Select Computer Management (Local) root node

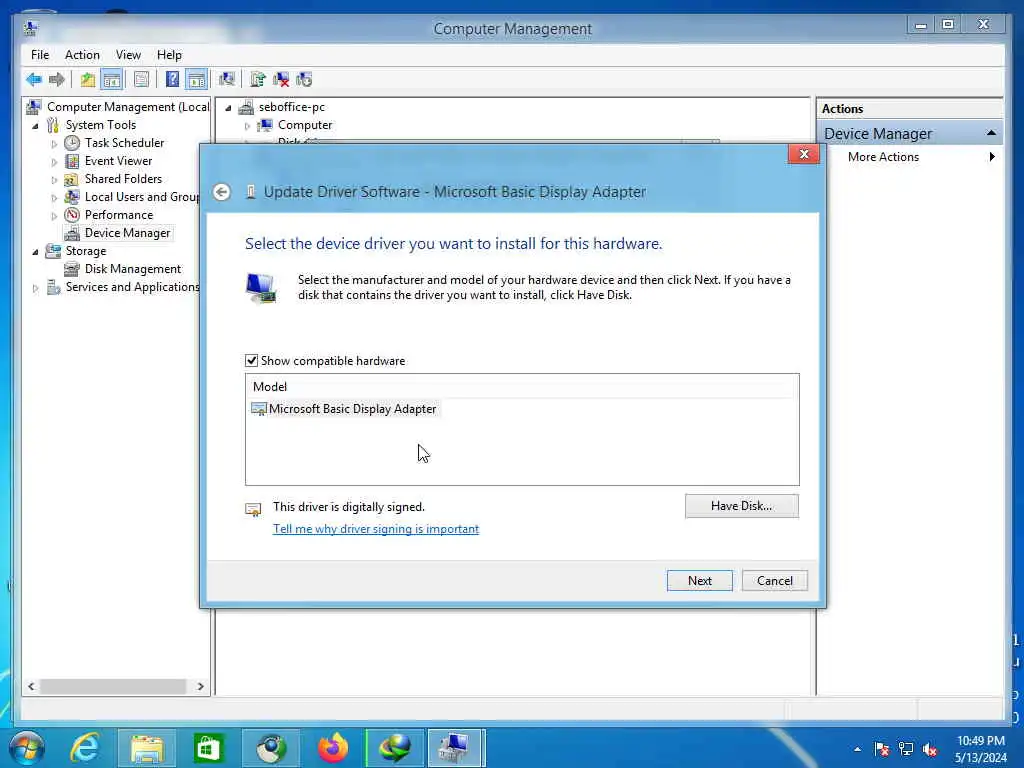click(128, 107)
